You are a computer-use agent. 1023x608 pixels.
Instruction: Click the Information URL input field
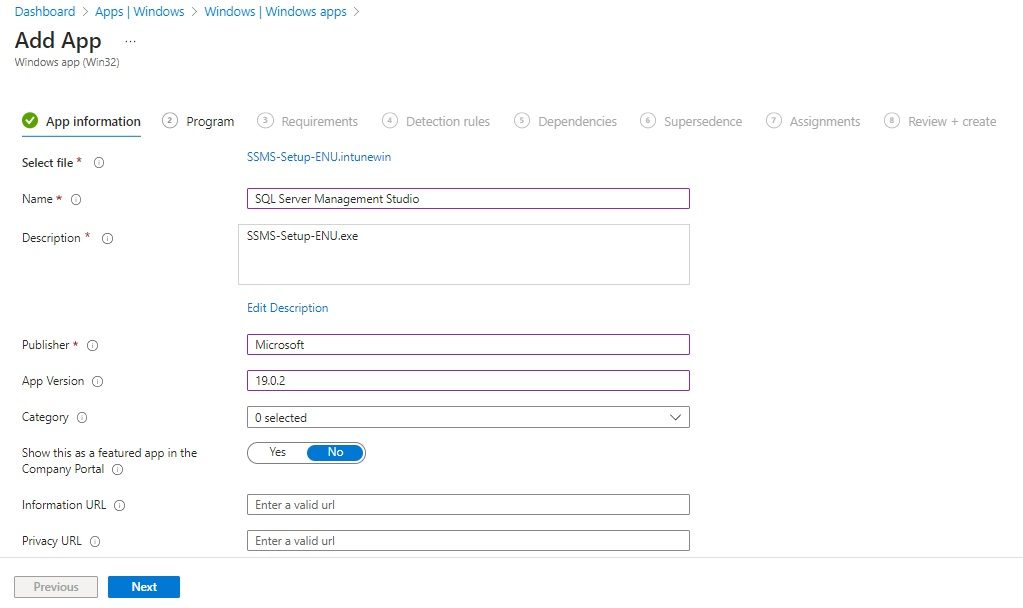tap(468, 504)
